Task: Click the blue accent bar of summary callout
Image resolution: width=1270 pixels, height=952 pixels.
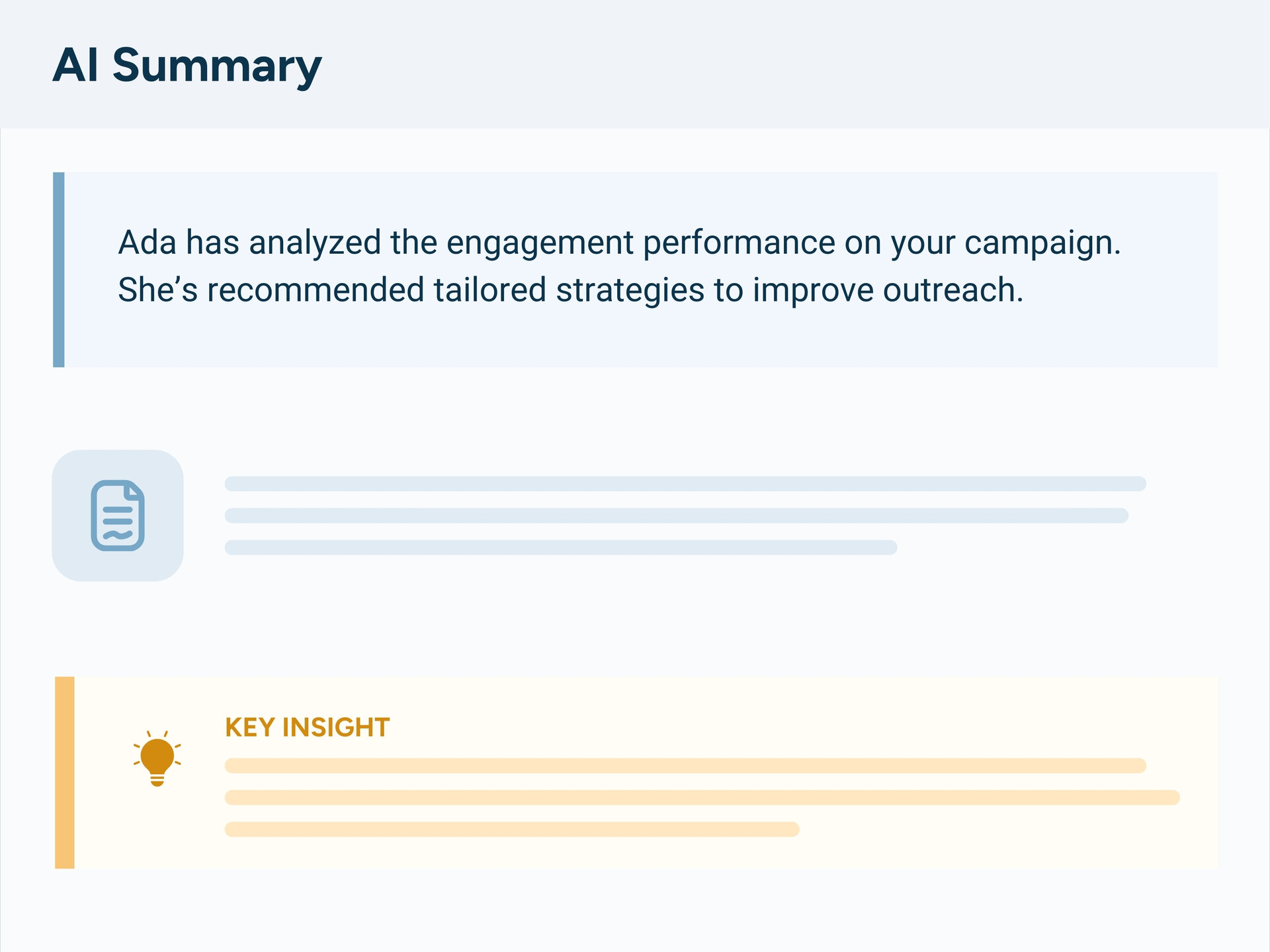Action: coord(59,270)
